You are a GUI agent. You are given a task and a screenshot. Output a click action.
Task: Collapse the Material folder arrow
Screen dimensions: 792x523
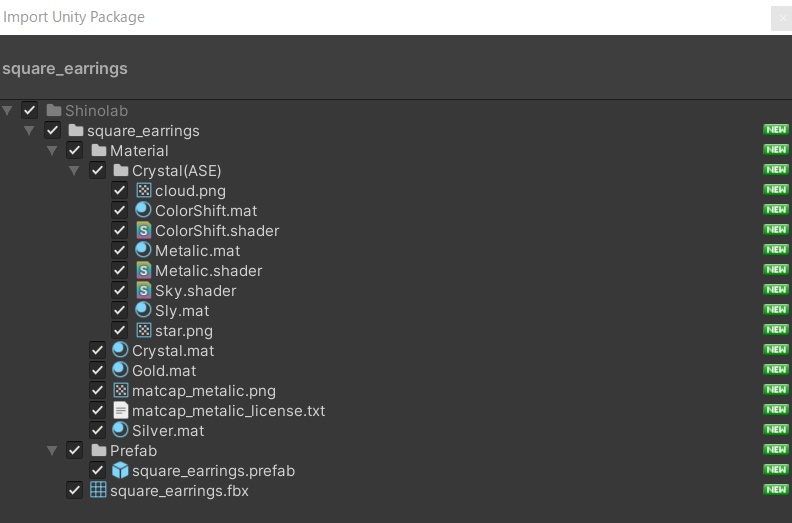coord(52,150)
